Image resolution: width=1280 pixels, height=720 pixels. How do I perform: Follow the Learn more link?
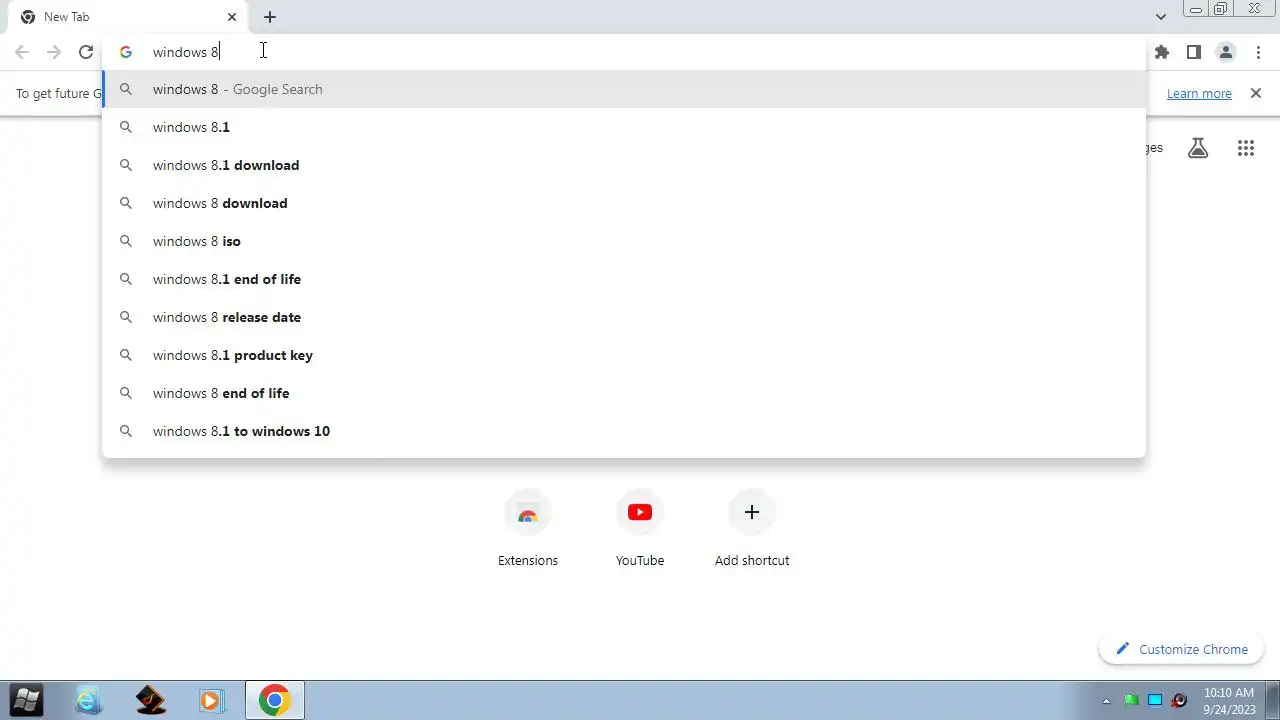point(1199,93)
